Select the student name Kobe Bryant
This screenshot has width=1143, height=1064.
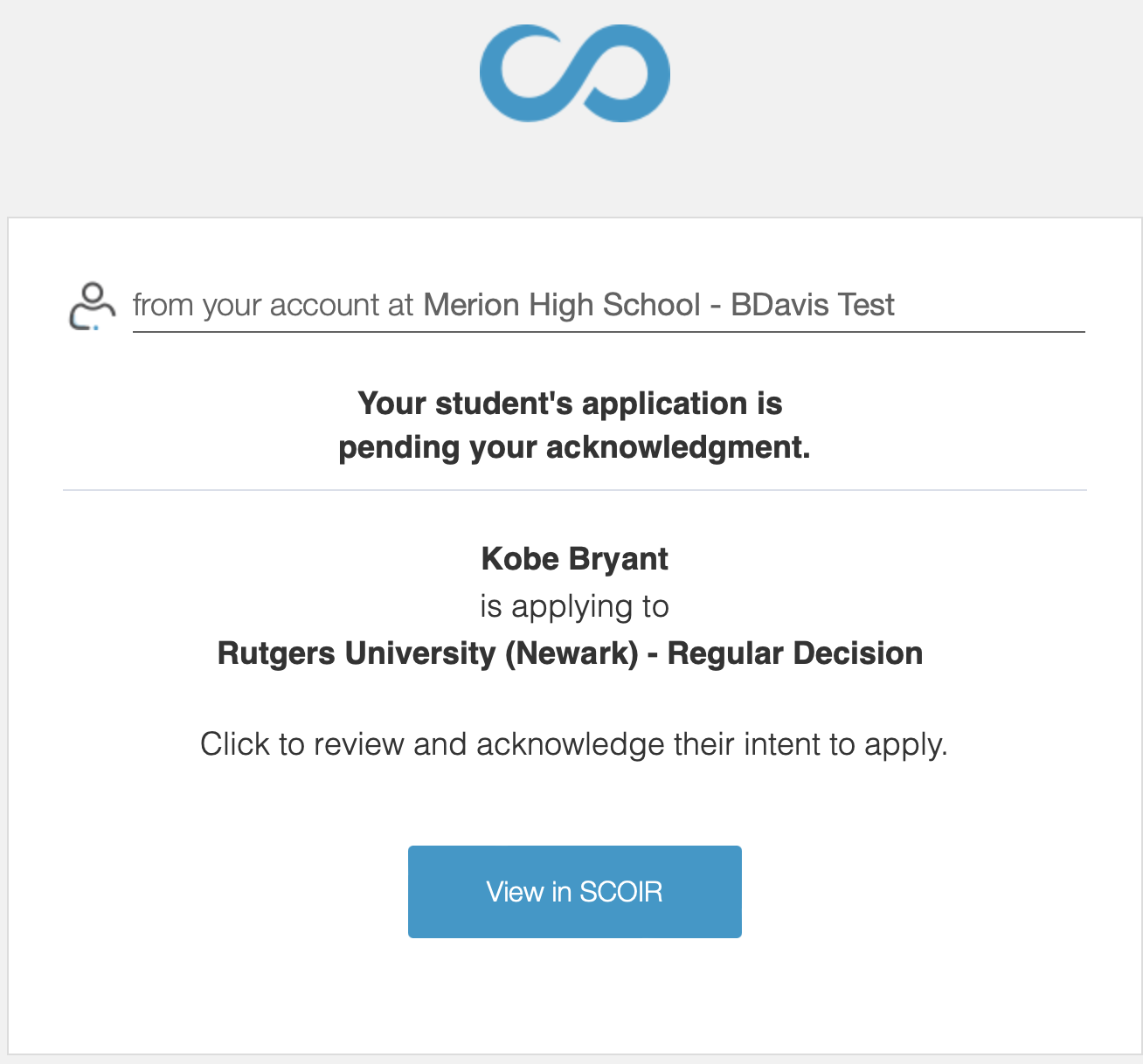(574, 559)
